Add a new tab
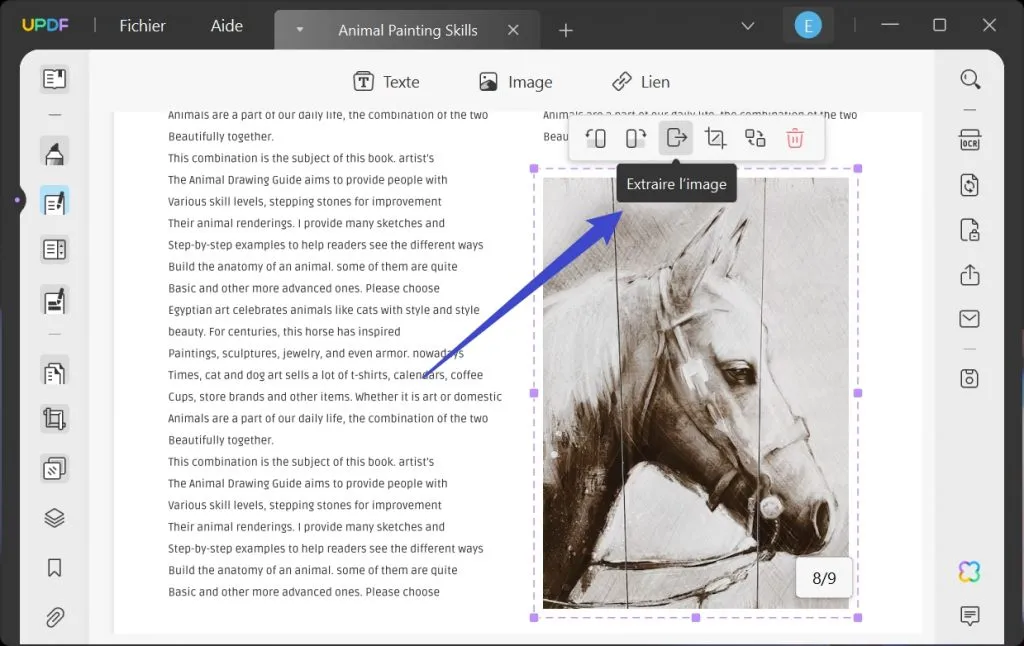The height and width of the screenshot is (646, 1024). [566, 30]
